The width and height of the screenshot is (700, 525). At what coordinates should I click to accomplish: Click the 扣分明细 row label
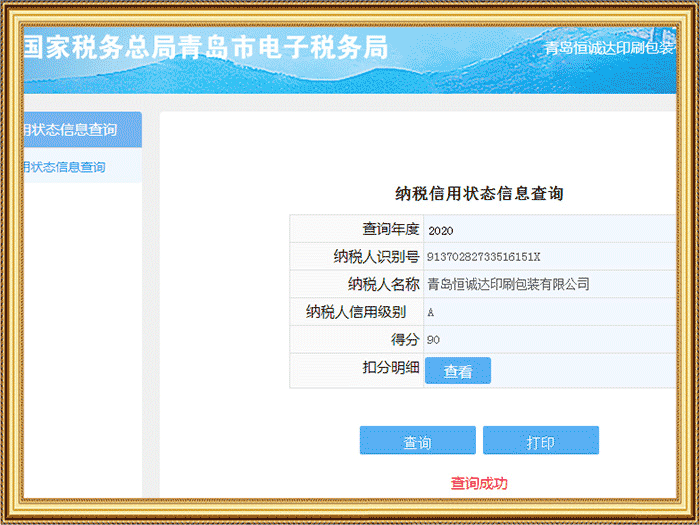point(390,368)
